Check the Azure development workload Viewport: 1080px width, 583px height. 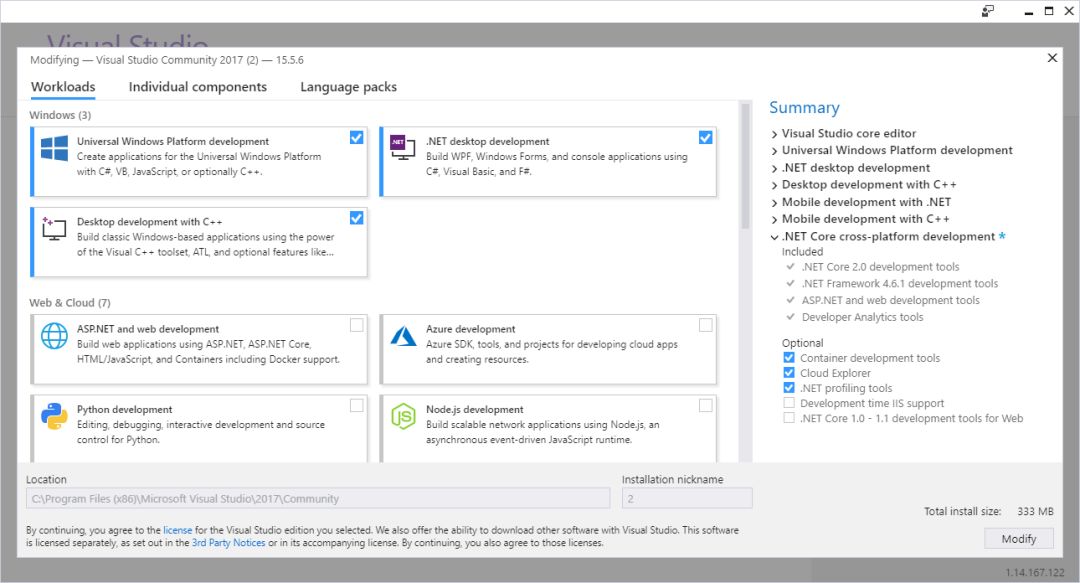pyautogui.click(x=706, y=325)
